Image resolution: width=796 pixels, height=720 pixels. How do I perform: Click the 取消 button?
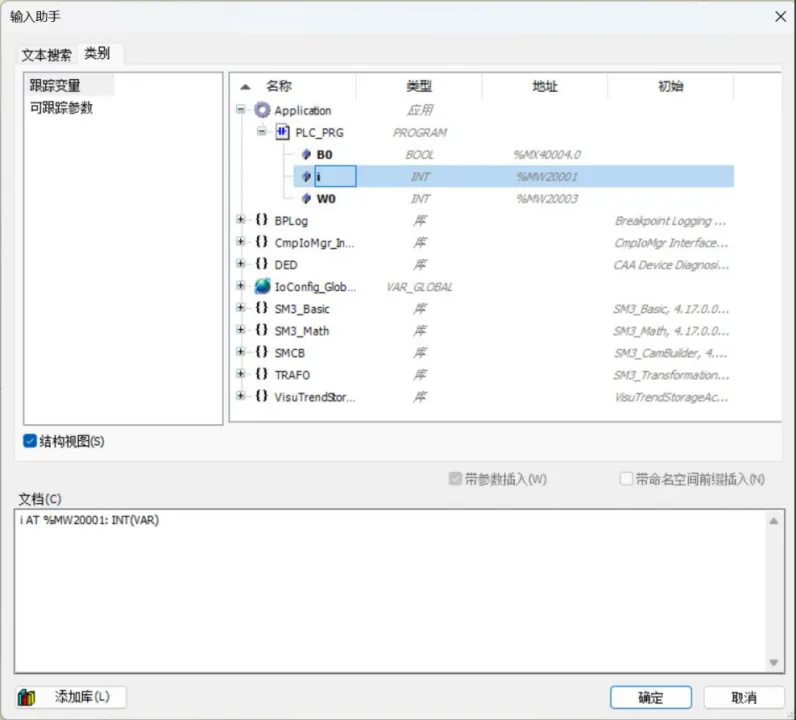[744, 698]
